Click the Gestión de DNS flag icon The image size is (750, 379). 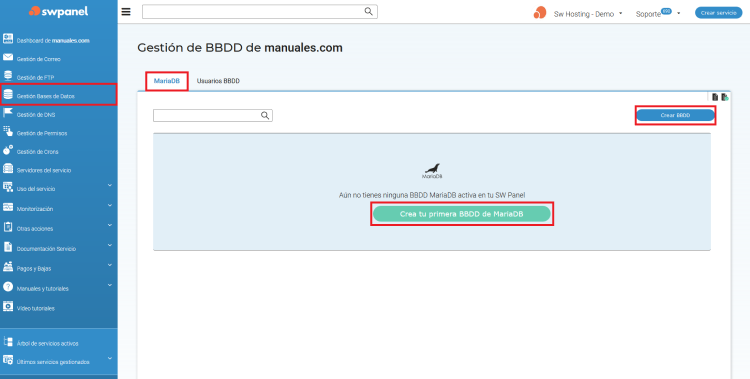8,113
